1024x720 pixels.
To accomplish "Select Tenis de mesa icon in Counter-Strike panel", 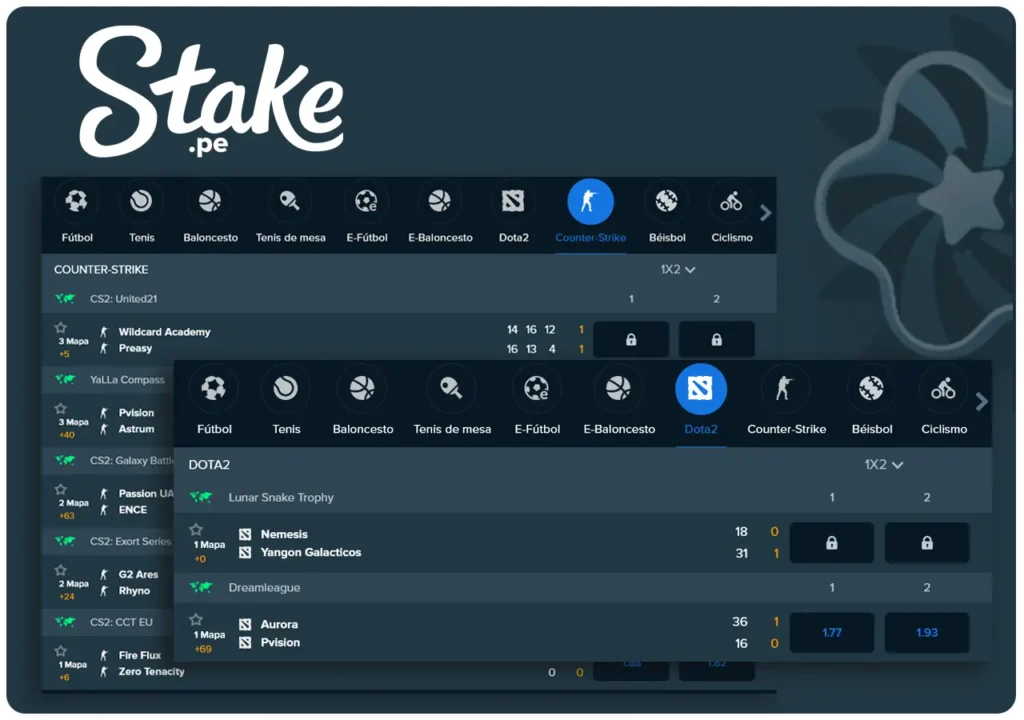I will coord(290,201).
